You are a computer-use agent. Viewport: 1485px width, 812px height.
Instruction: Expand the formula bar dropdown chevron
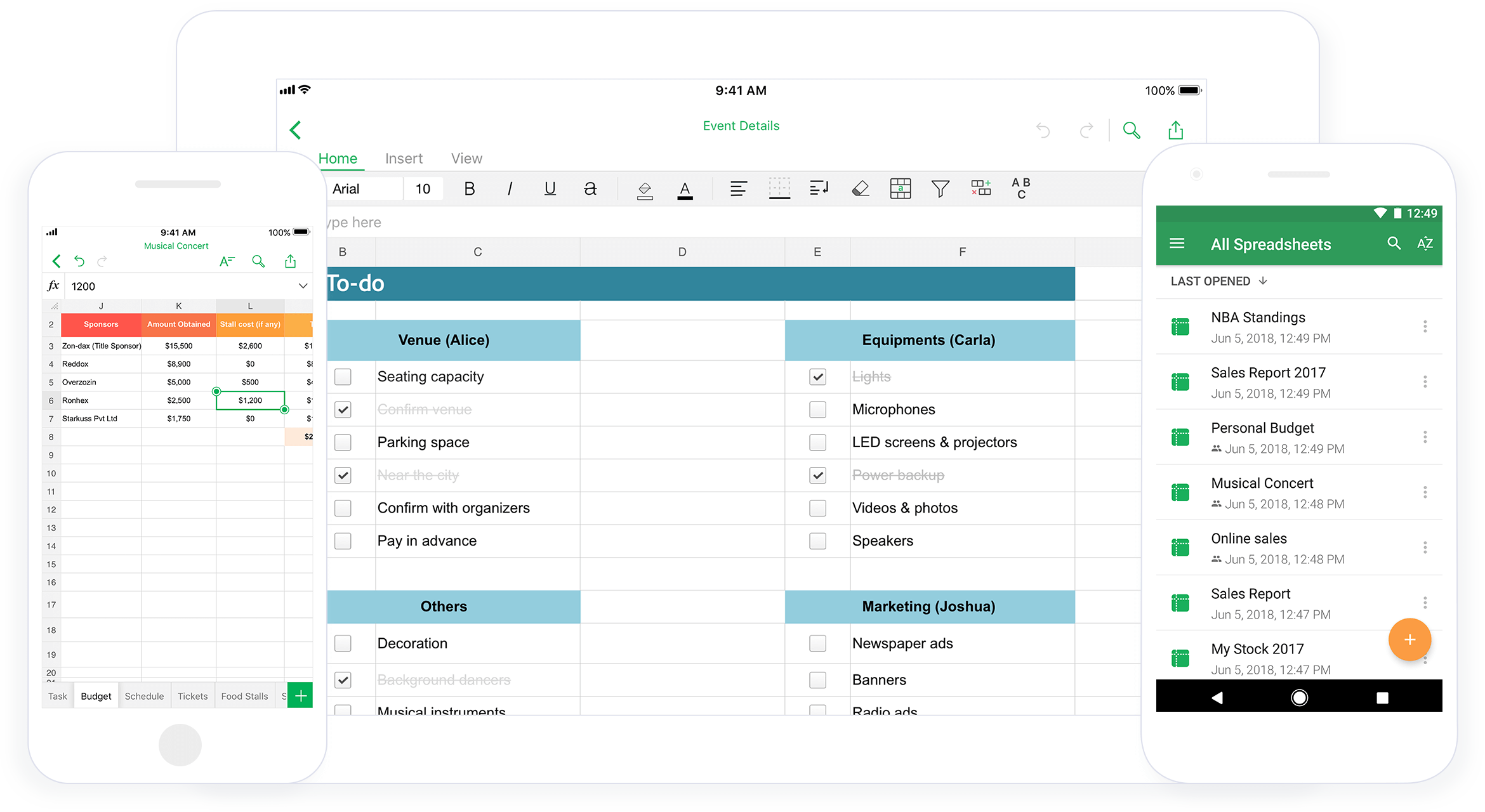tap(303, 286)
